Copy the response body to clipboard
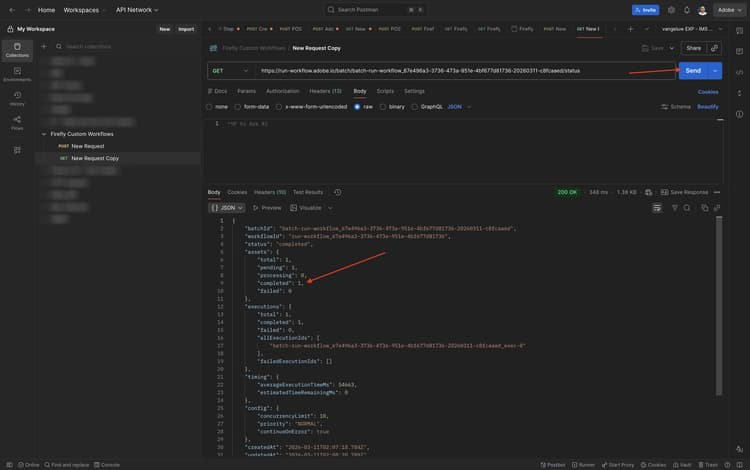750x470 pixels. (x=705, y=208)
